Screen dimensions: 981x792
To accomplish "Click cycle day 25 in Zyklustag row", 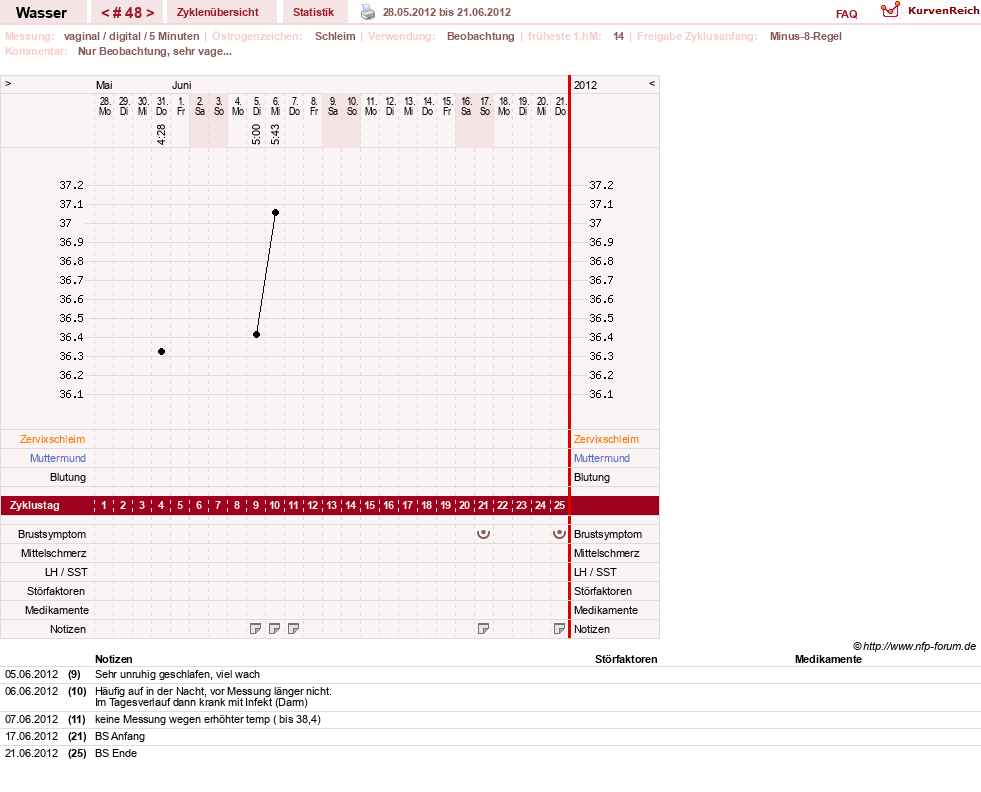I will coord(559,505).
